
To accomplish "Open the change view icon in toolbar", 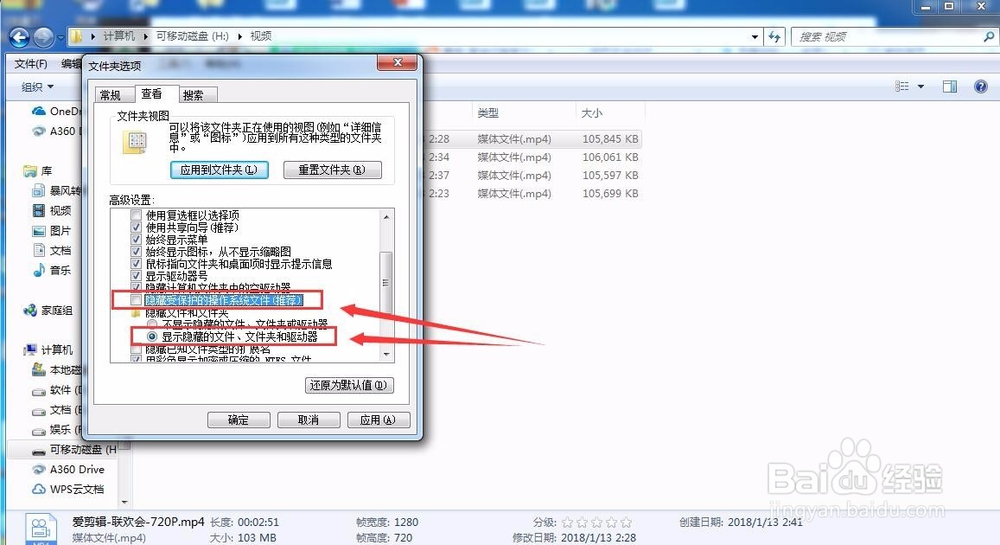I will point(902,86).
